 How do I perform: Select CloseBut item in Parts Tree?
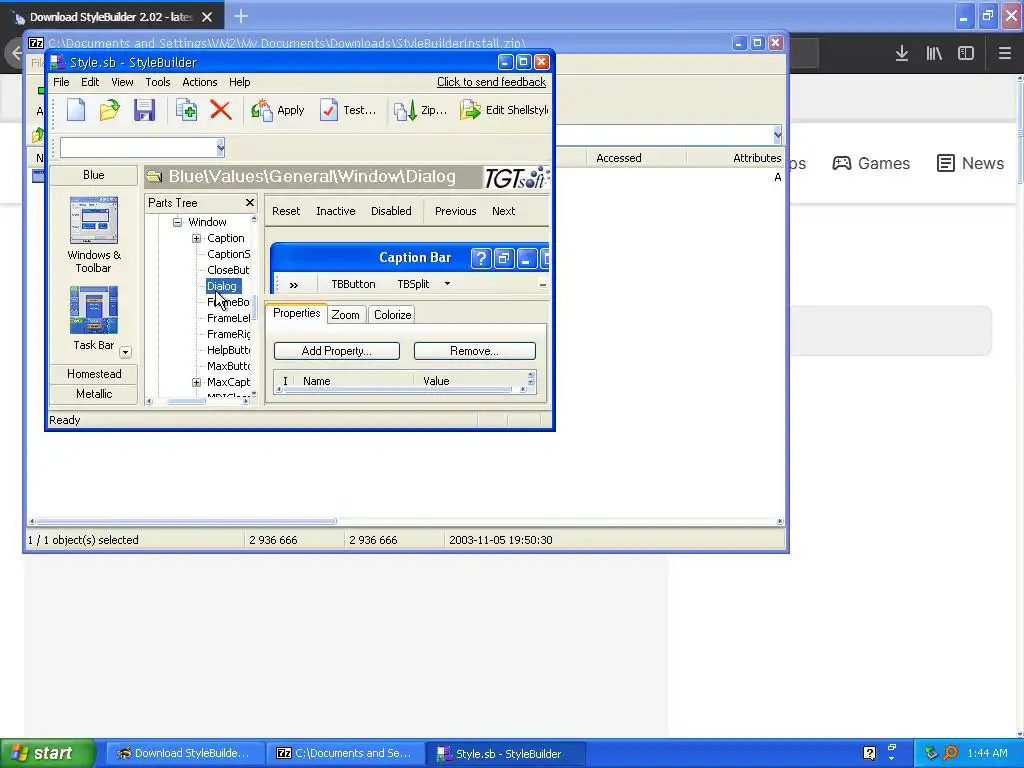(228, 270)
